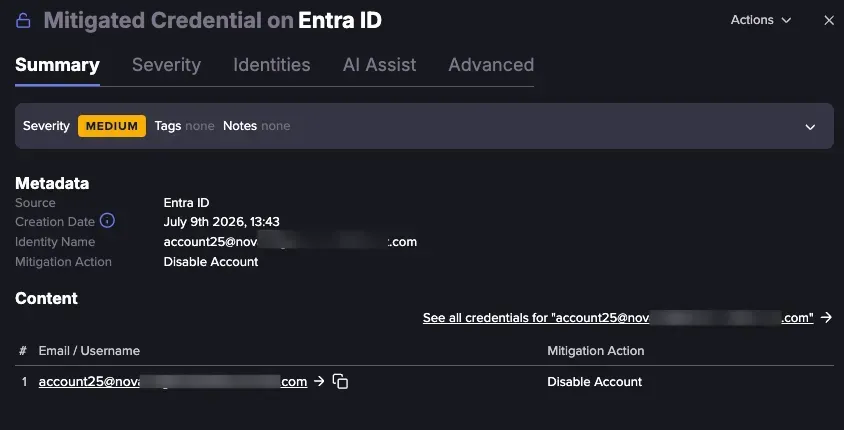Open the account25 email link in row 1
844x430 pixels.
[173, 382]
